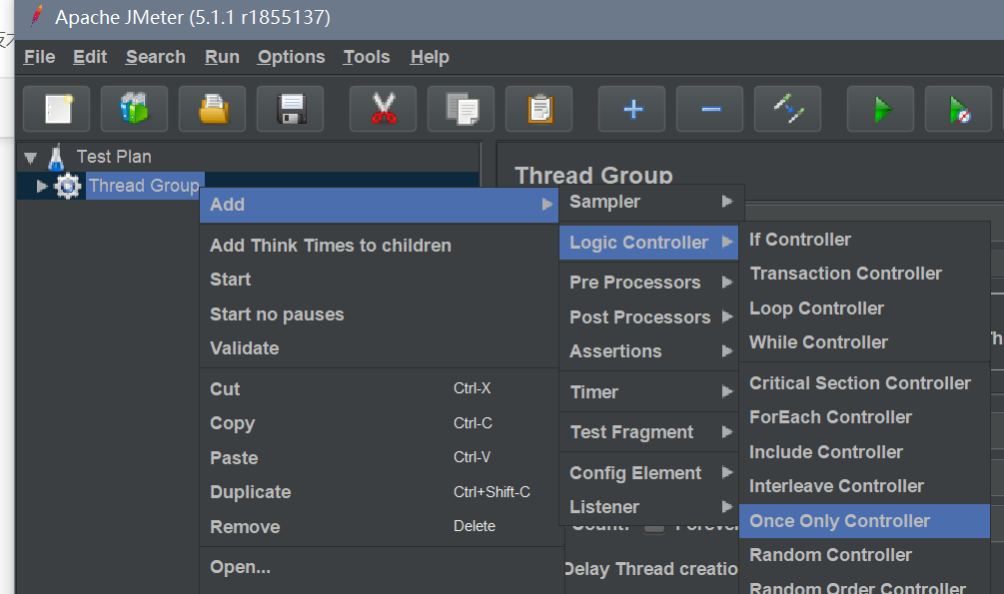Click the Cut scissors toolbar icon
Viewport: 1004px width, 594px height.
click(x=384, y=109)
